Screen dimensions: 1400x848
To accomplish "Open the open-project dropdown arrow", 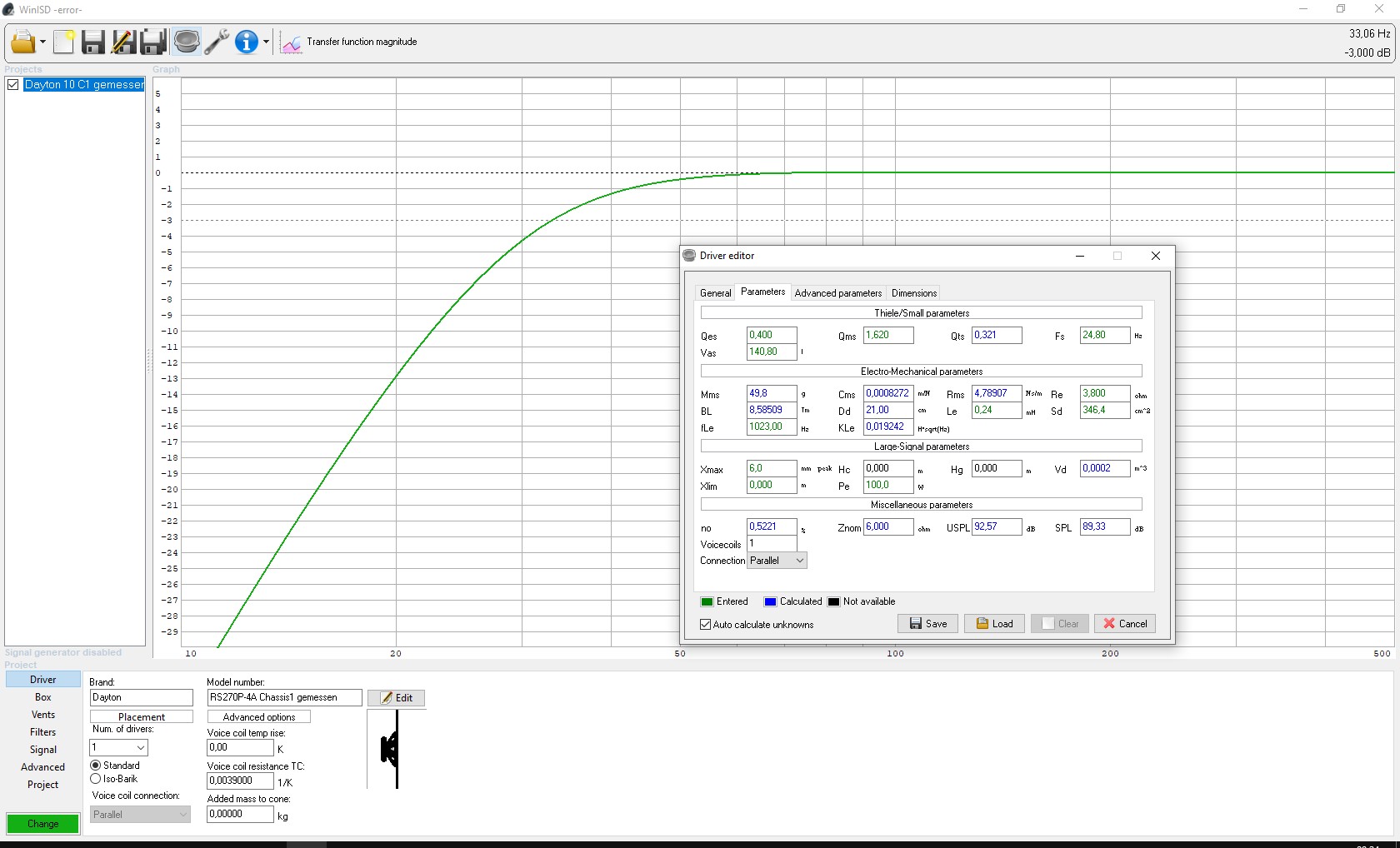I will click(x=42, y=42).
